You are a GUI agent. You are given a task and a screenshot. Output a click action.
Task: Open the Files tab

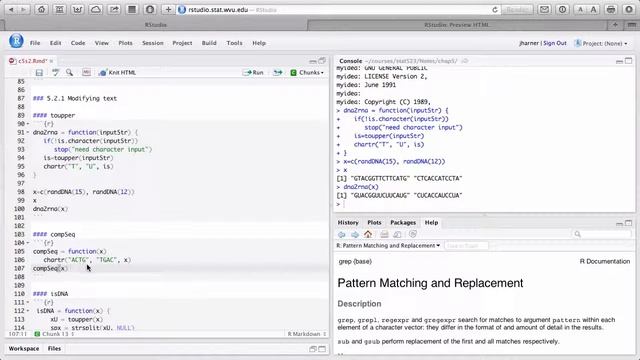[54, 349]
